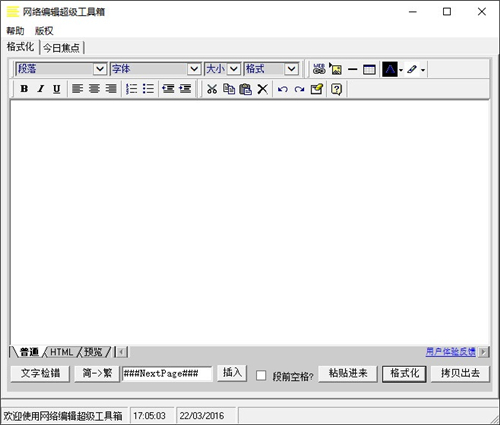Switch to the 今日焦点 tab
The image size is (500, 425).
click(x=61, y=48)
